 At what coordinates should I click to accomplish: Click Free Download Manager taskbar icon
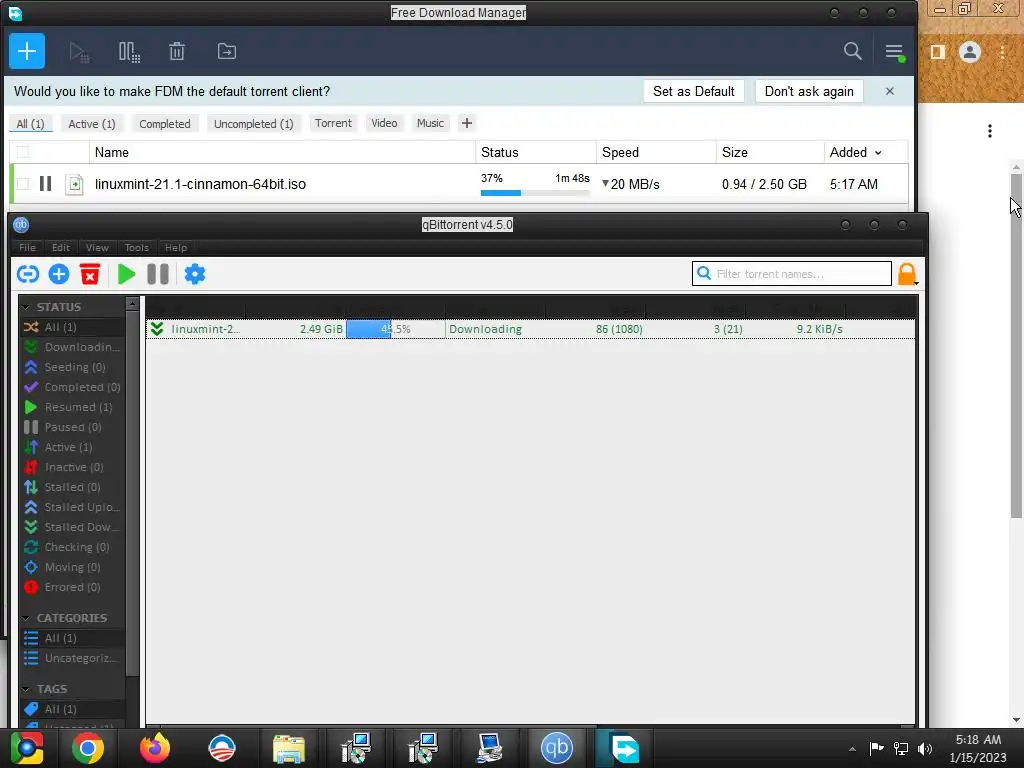pyautogui.click(x=624, y=748)
